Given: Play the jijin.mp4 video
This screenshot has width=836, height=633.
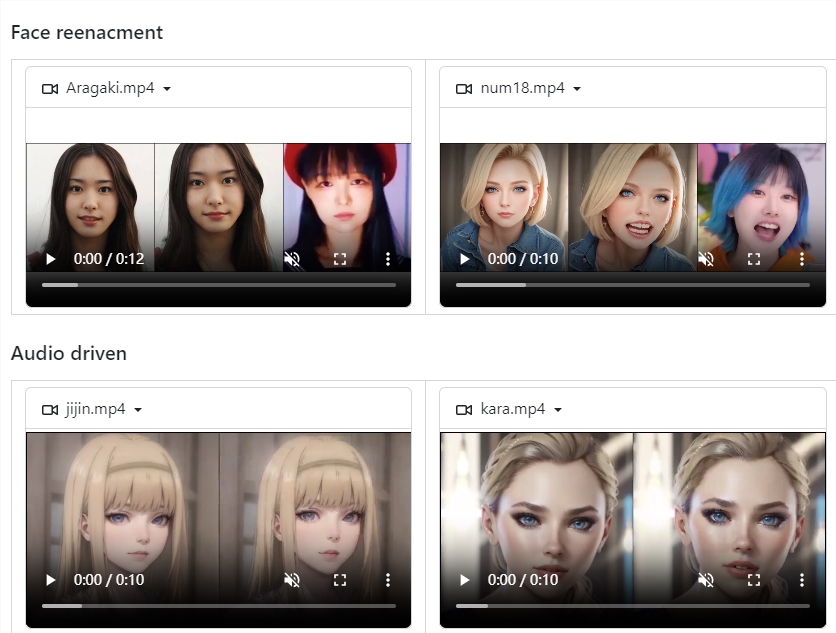Looking at the screenshot, I should pyautogui.click(x=51, y=580).
